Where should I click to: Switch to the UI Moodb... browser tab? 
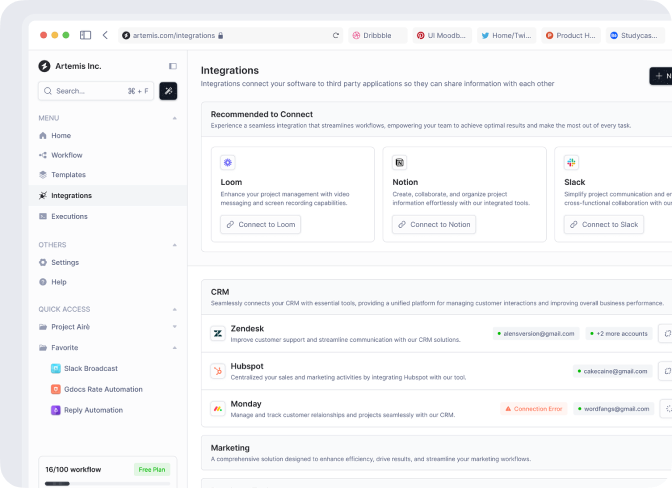pyautogui.click(x=442, y=35)
